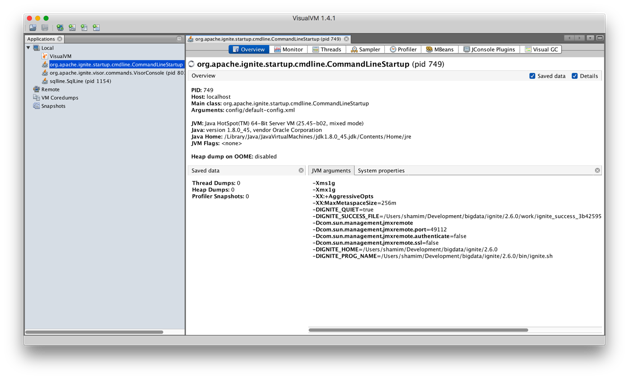Click the "-Xms1g" argument line
The width and height of the screenshot is (627, 377).
point(323,183)
